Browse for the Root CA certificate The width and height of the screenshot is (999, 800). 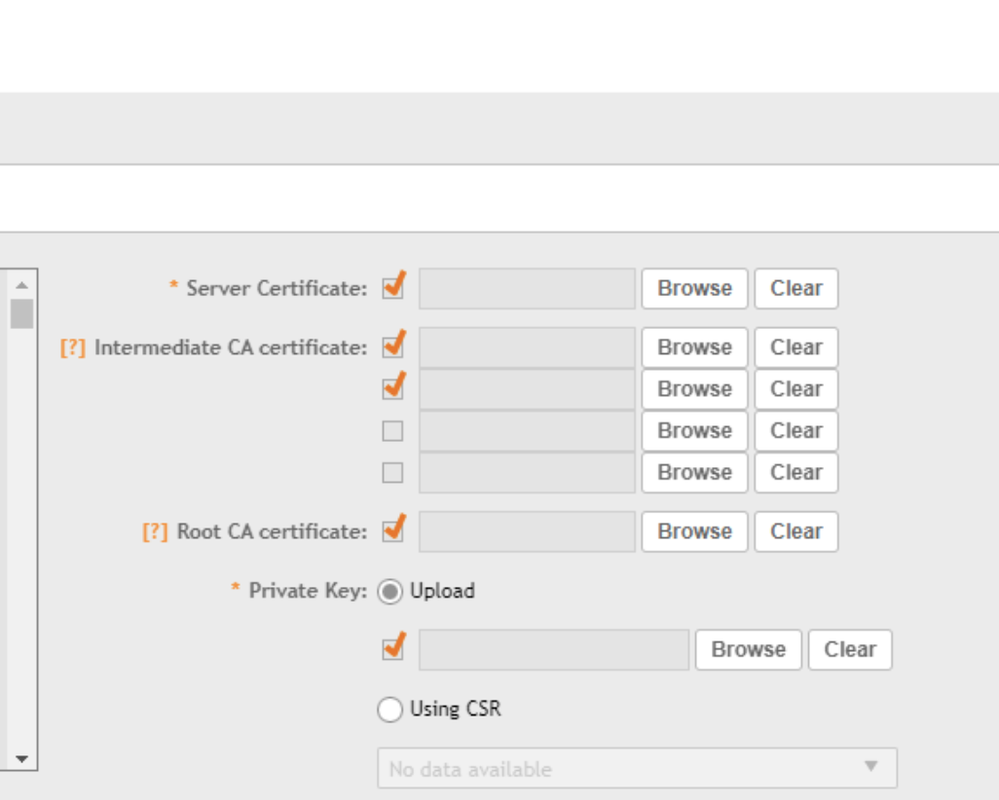click(x=694, y=532)
